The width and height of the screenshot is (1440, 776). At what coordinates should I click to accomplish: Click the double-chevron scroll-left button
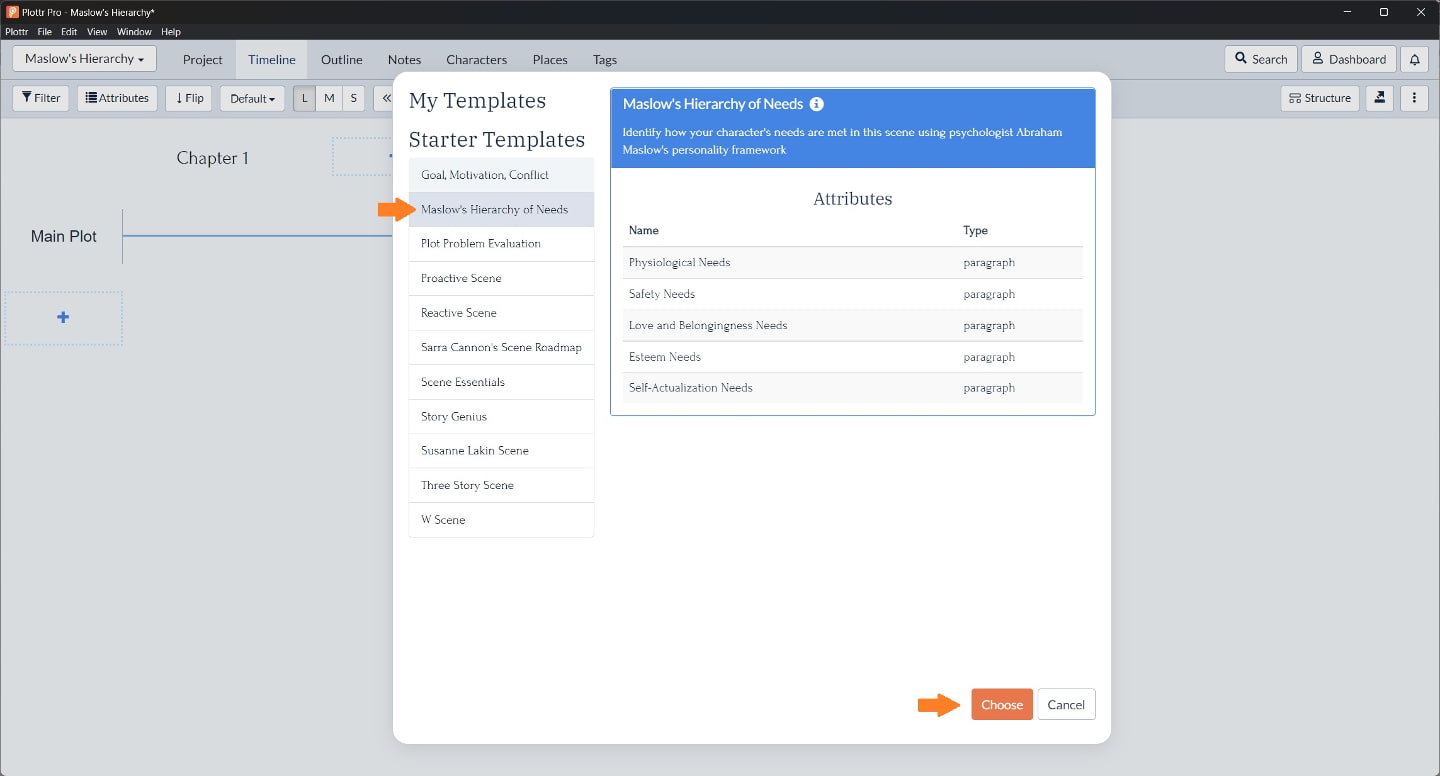click(384, 98)
